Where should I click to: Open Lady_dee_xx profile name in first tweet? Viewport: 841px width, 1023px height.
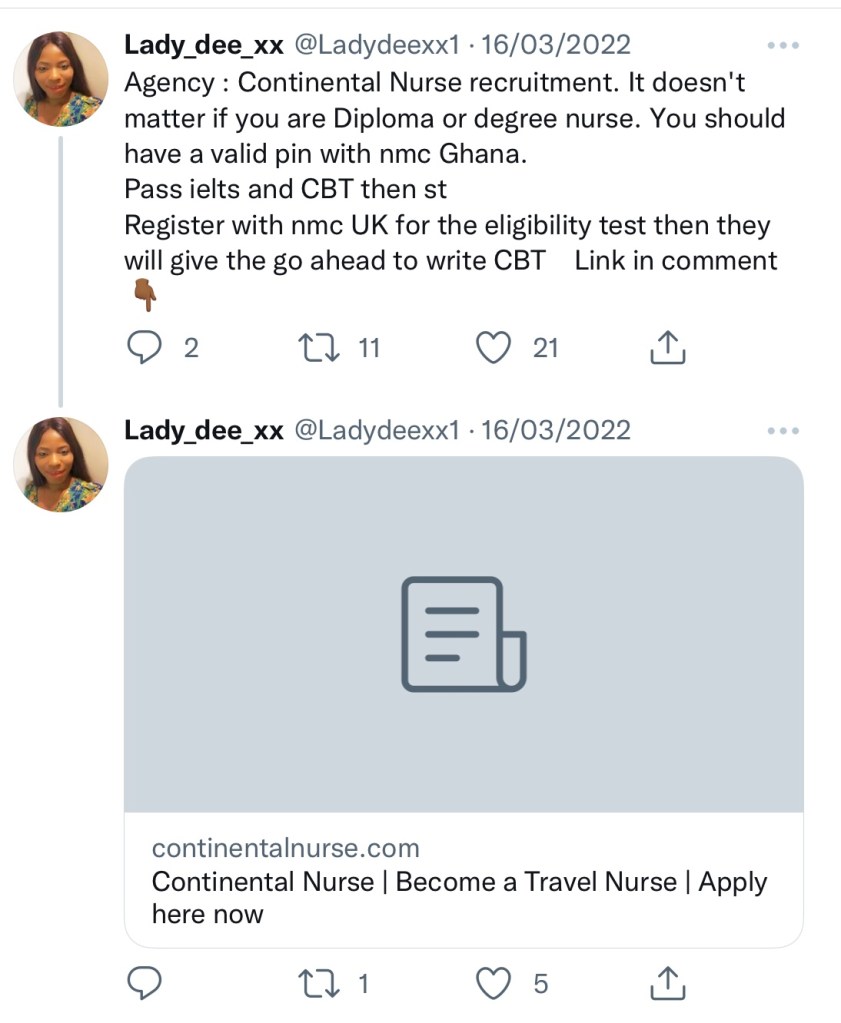(x=203, y=45)
